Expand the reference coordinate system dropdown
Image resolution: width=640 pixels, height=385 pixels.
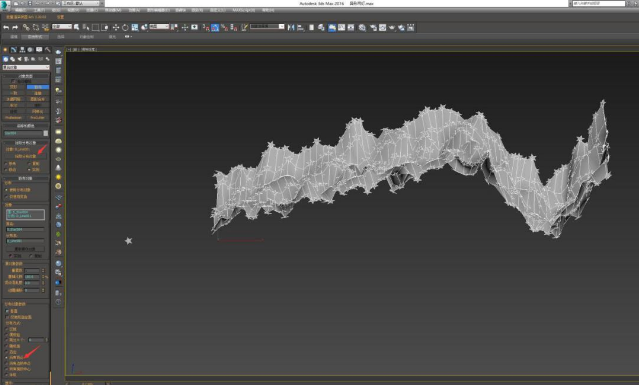159,27
